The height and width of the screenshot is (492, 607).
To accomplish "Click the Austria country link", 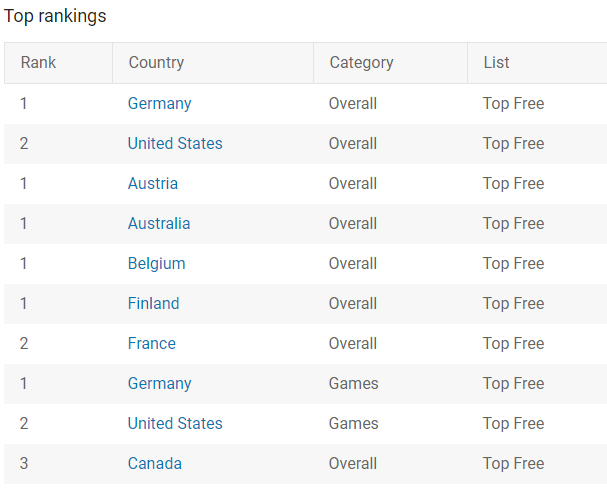I will click(153, 183).
